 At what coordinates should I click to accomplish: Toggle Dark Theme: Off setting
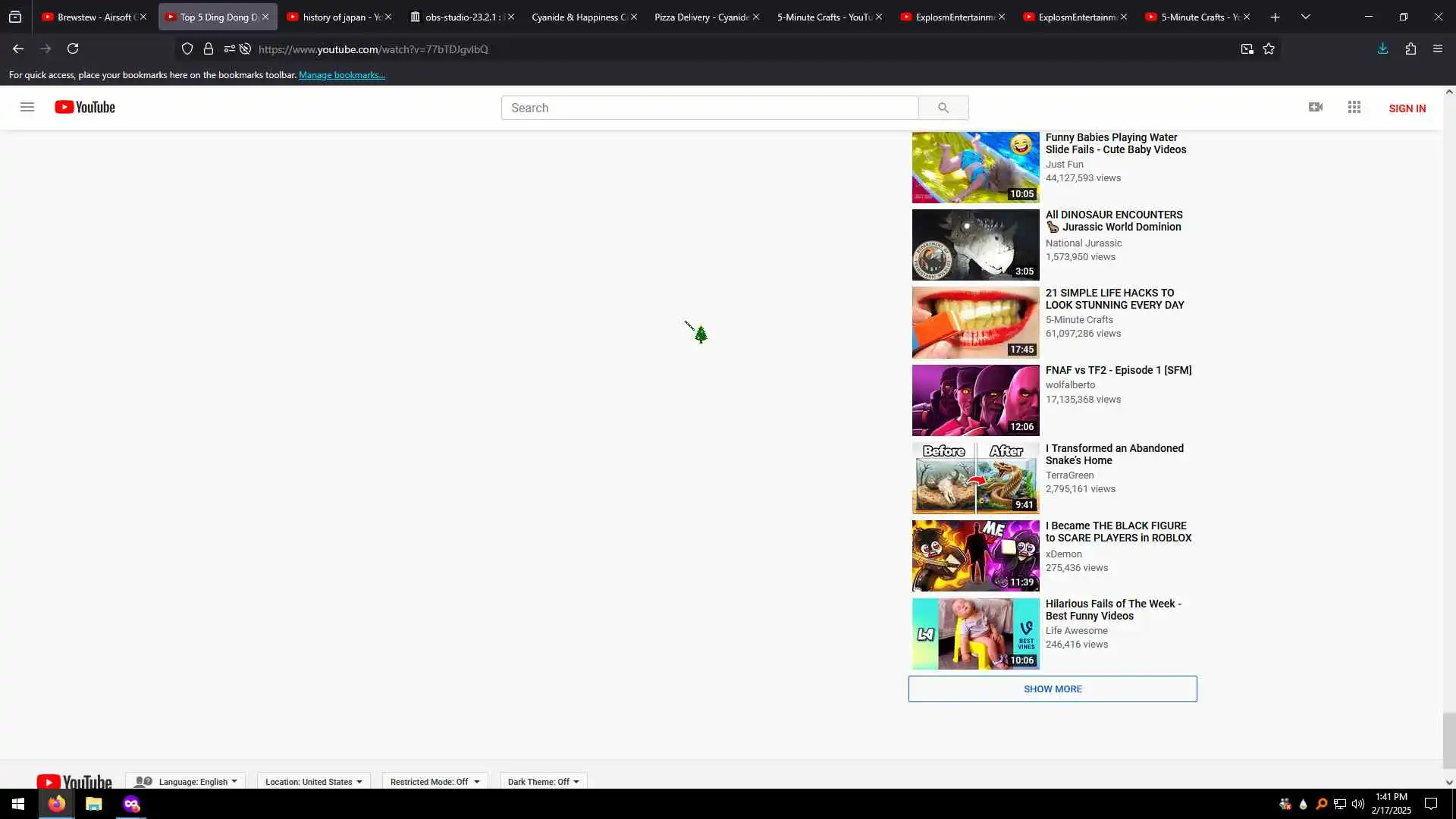click(543, 781)
